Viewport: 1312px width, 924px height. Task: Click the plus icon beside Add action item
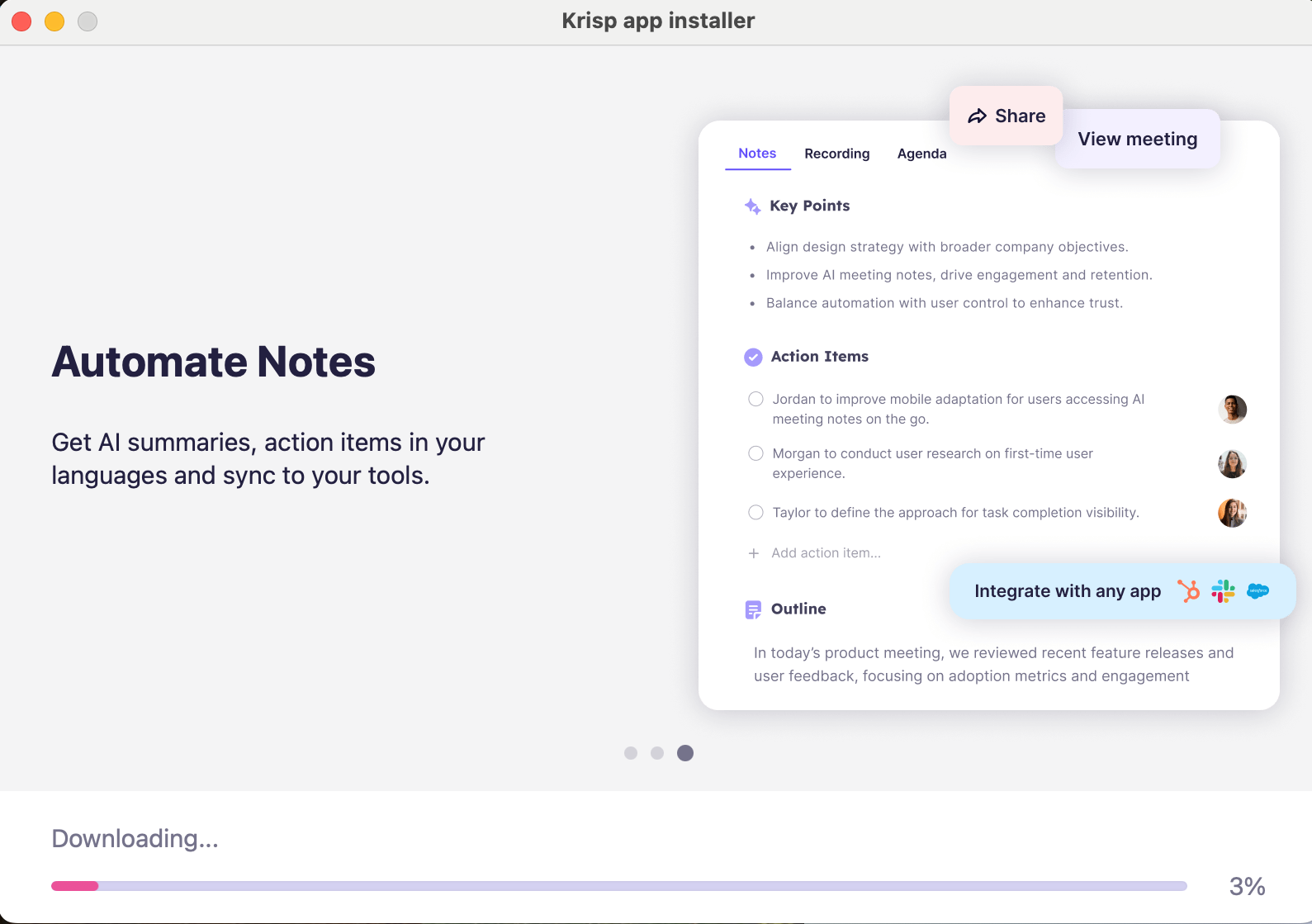tap(753, 553)
